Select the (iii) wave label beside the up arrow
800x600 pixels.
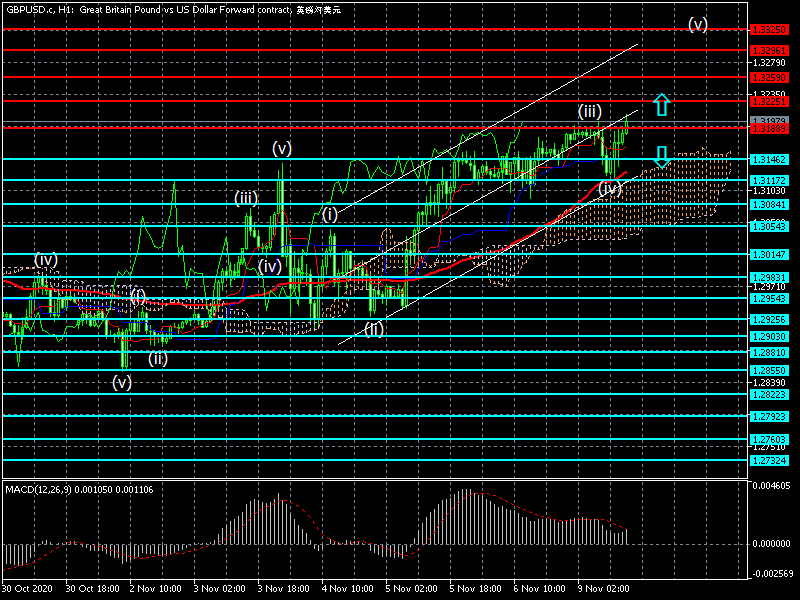click(x=589, y=111)
